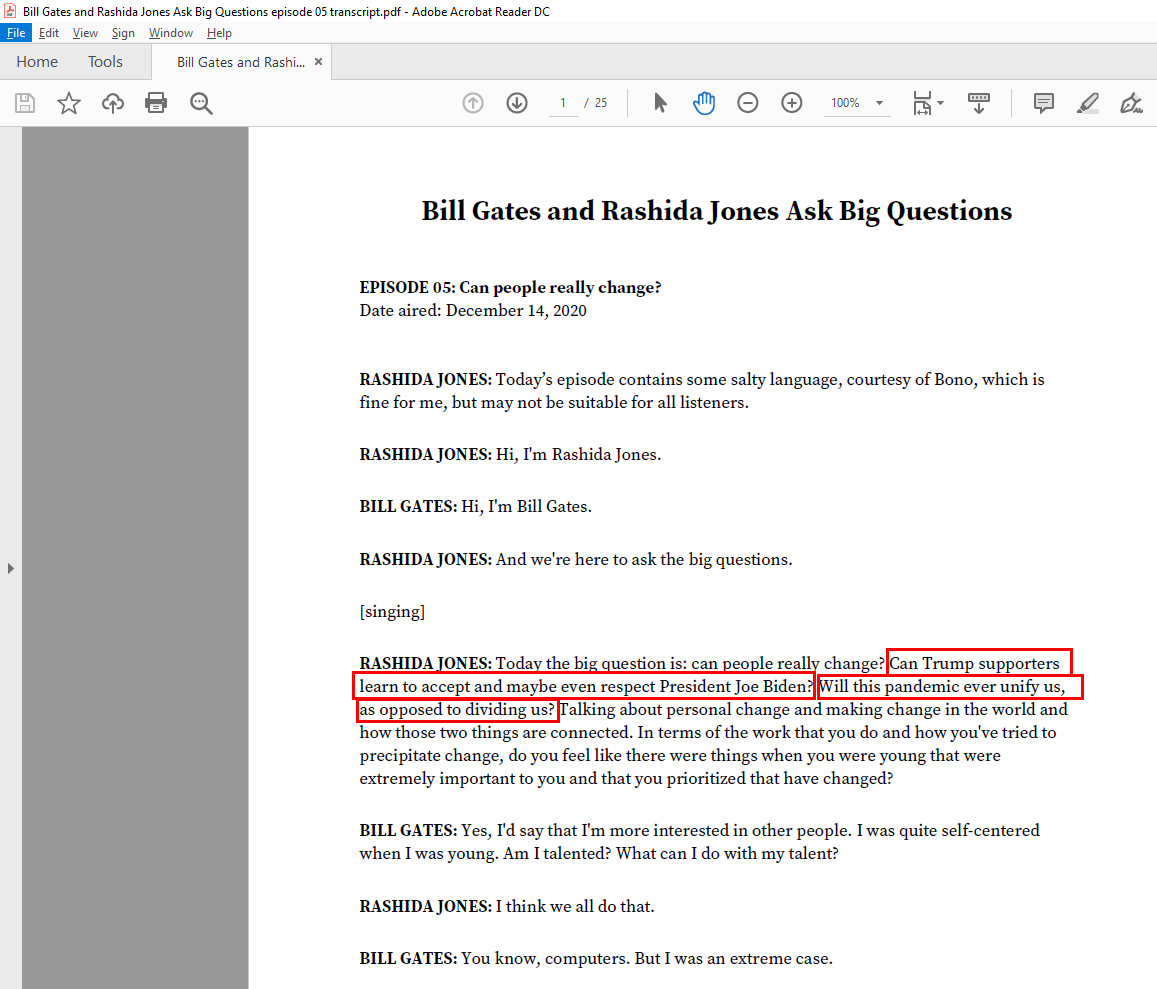The width and height of the screenshot is (1157, 989).
Task: Activate the hand pan tool
Action: (704, 103)
